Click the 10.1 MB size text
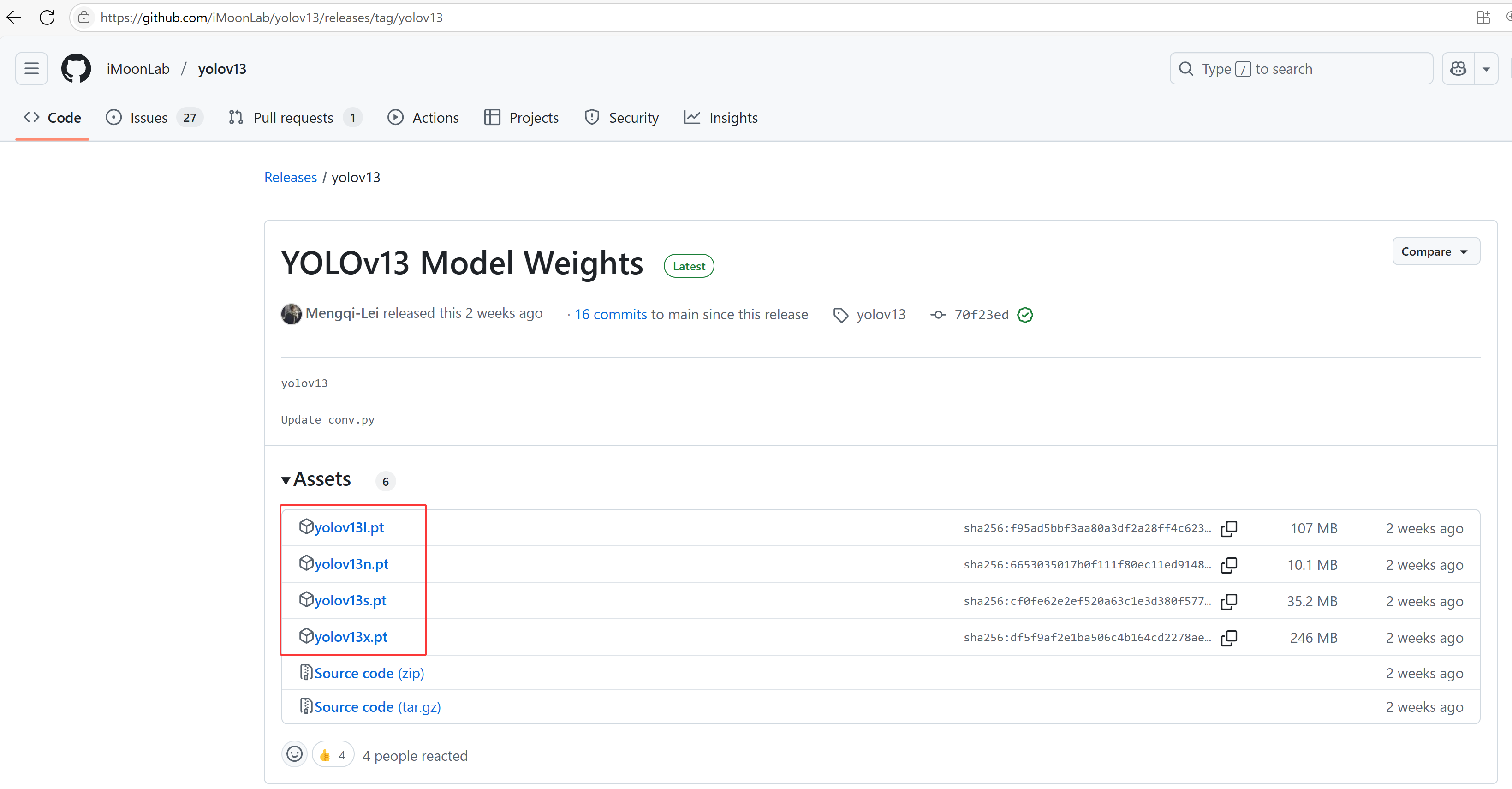Image resolution: width=1512 pixels, height=789 pixels. coord(1312,565)
